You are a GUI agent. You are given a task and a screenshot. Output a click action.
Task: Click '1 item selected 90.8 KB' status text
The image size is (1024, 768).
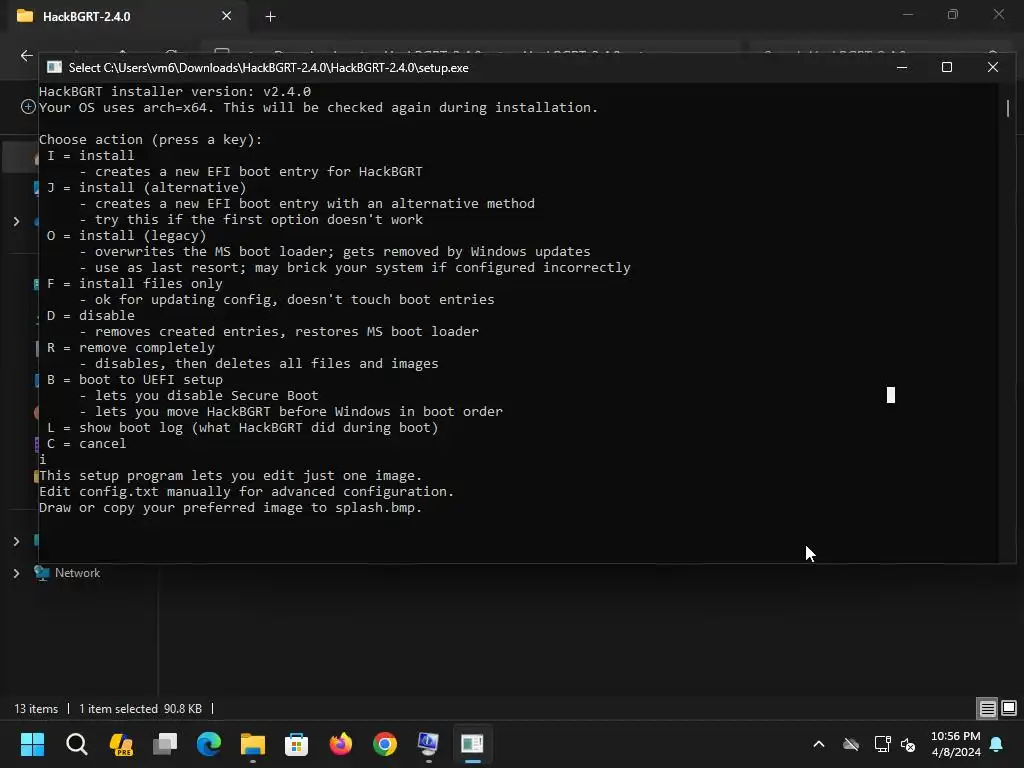(x=140, y=709)
